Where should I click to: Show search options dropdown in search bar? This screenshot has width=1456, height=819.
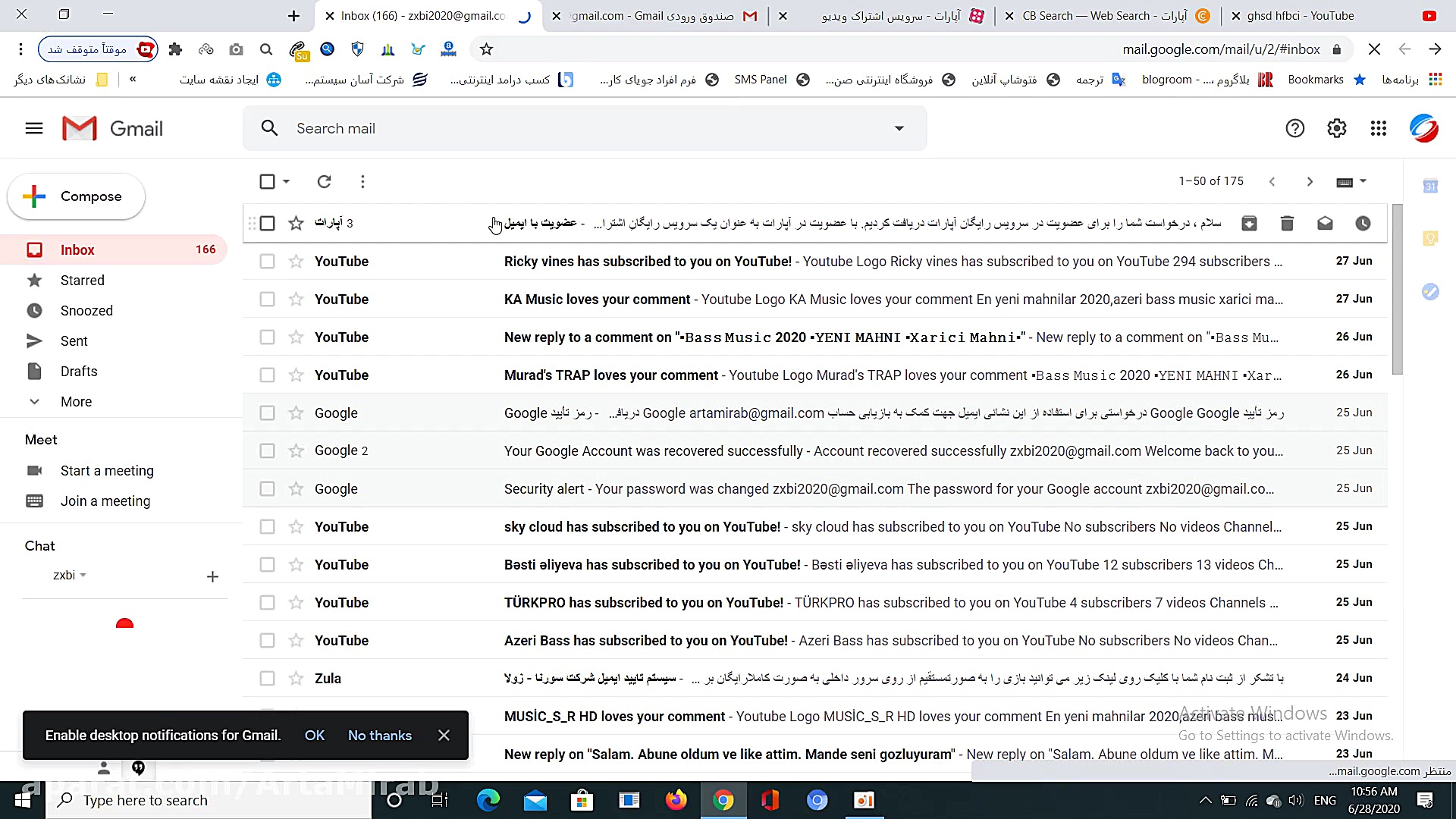[x=899, y=128]
